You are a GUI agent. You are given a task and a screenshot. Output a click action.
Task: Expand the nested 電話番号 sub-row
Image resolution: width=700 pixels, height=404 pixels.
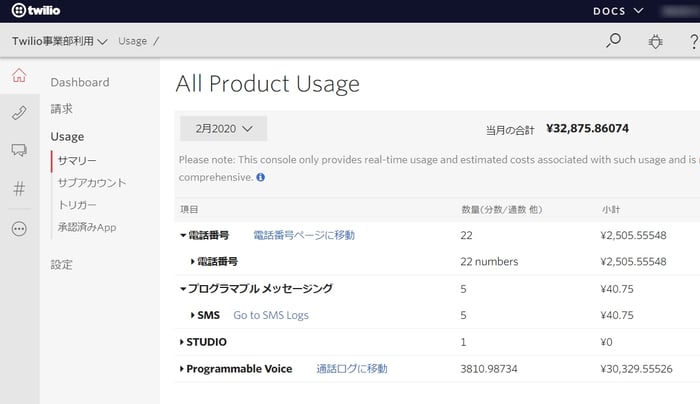tap(192, 262)
